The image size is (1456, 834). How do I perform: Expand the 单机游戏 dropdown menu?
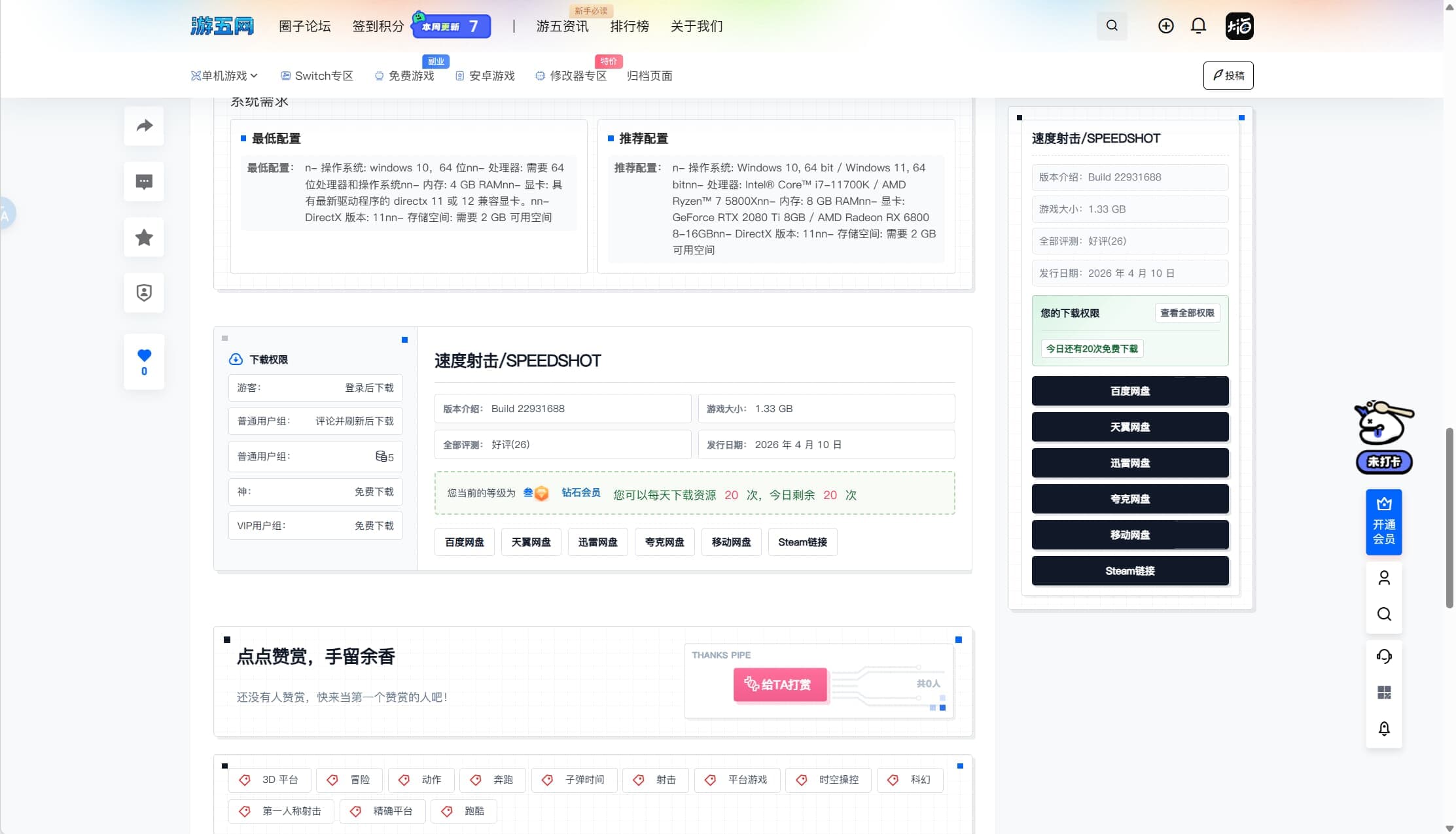click(x=224, y=76)
